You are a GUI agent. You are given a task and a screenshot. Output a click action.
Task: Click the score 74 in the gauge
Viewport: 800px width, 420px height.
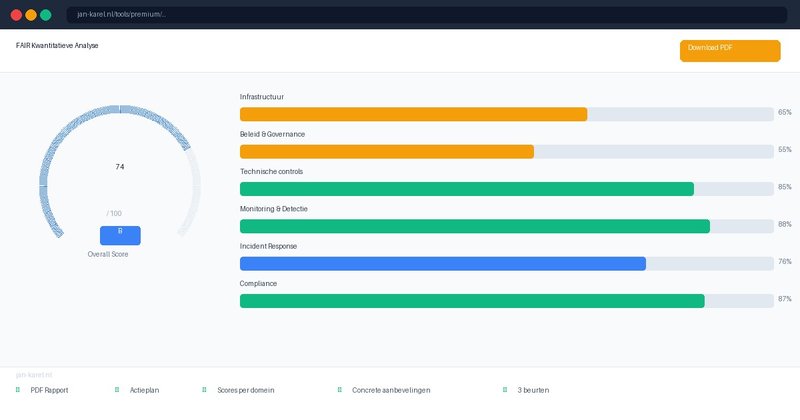[120, 167]
